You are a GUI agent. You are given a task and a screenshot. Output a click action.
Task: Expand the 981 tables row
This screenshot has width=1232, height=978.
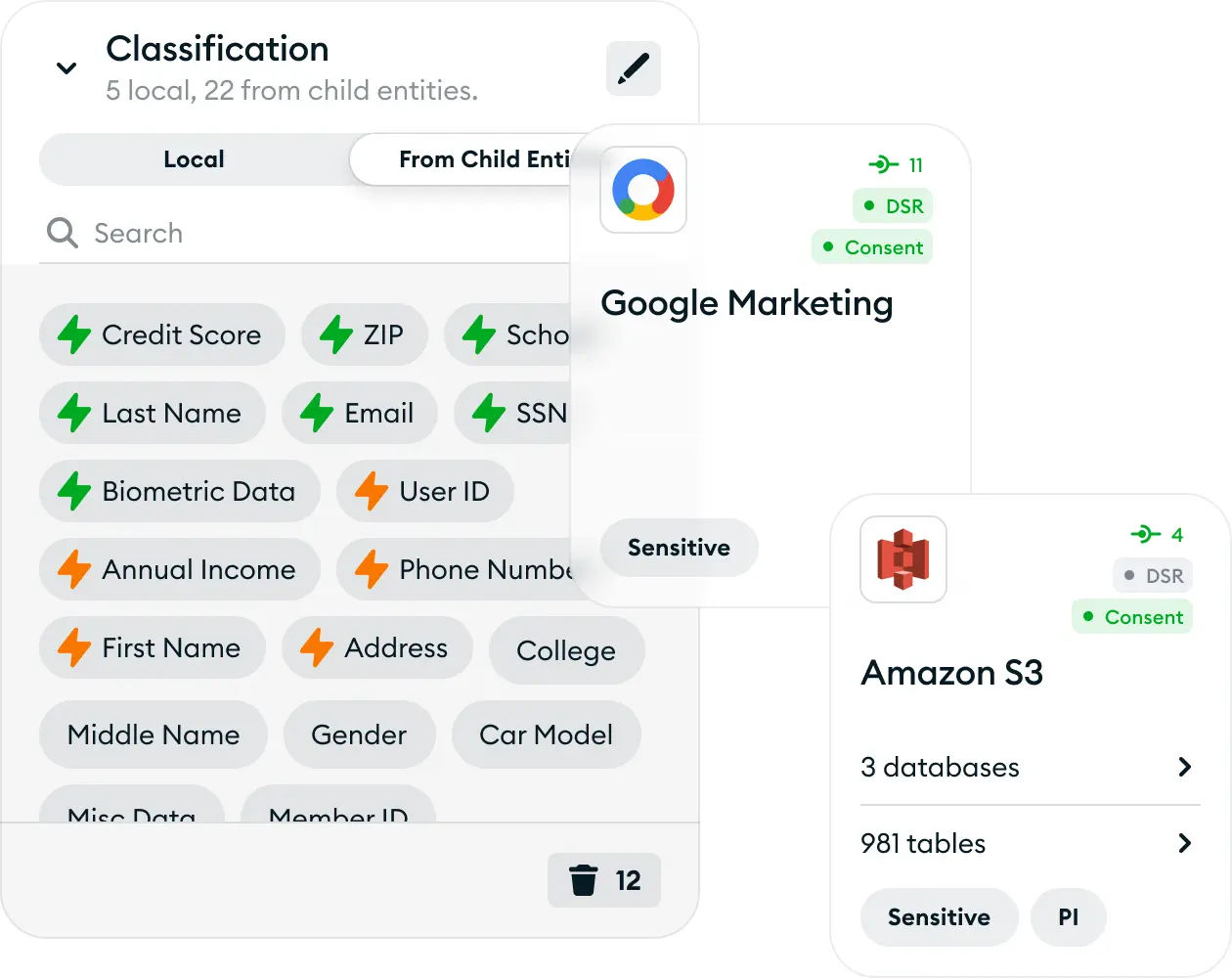click(x=1184, y=843)
